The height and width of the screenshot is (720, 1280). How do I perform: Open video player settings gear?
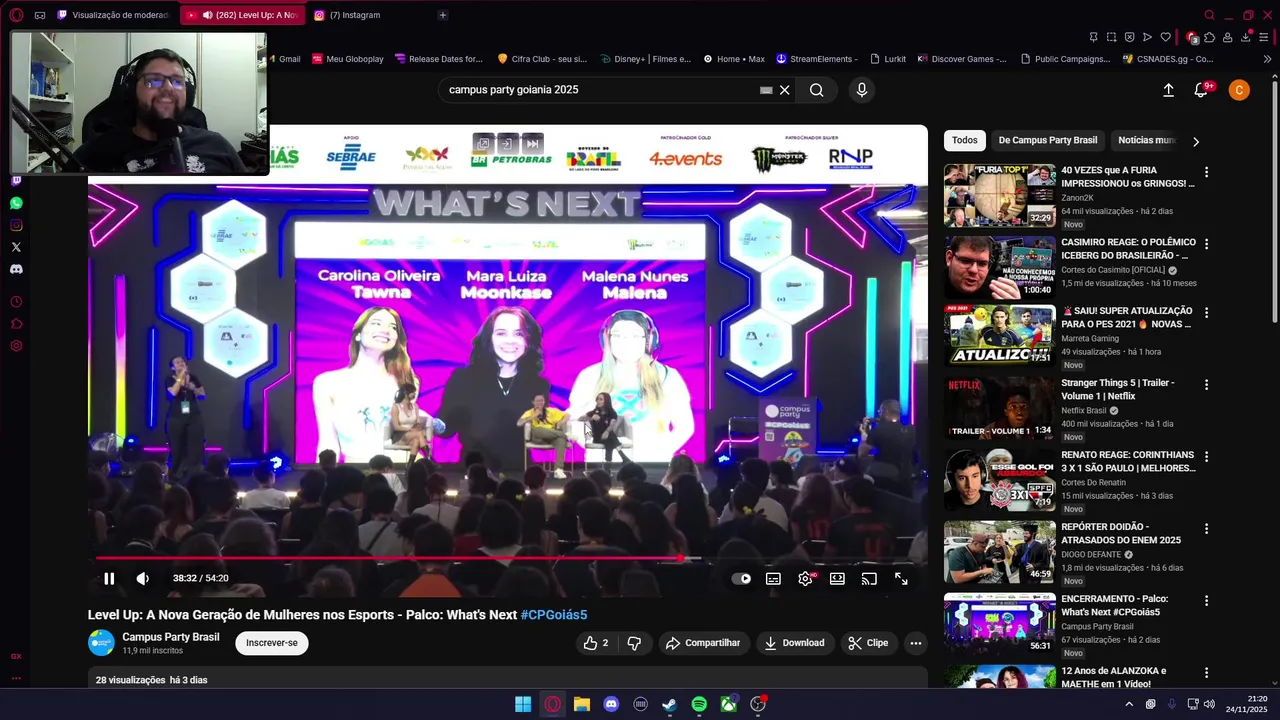pyautogui.click(x=805, y=578)
